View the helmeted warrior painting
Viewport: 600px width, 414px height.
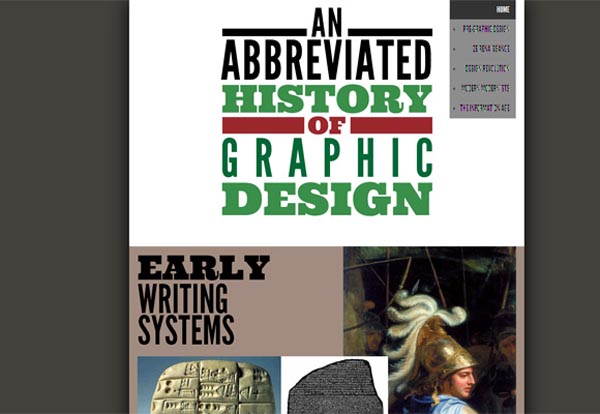[429, 330]
